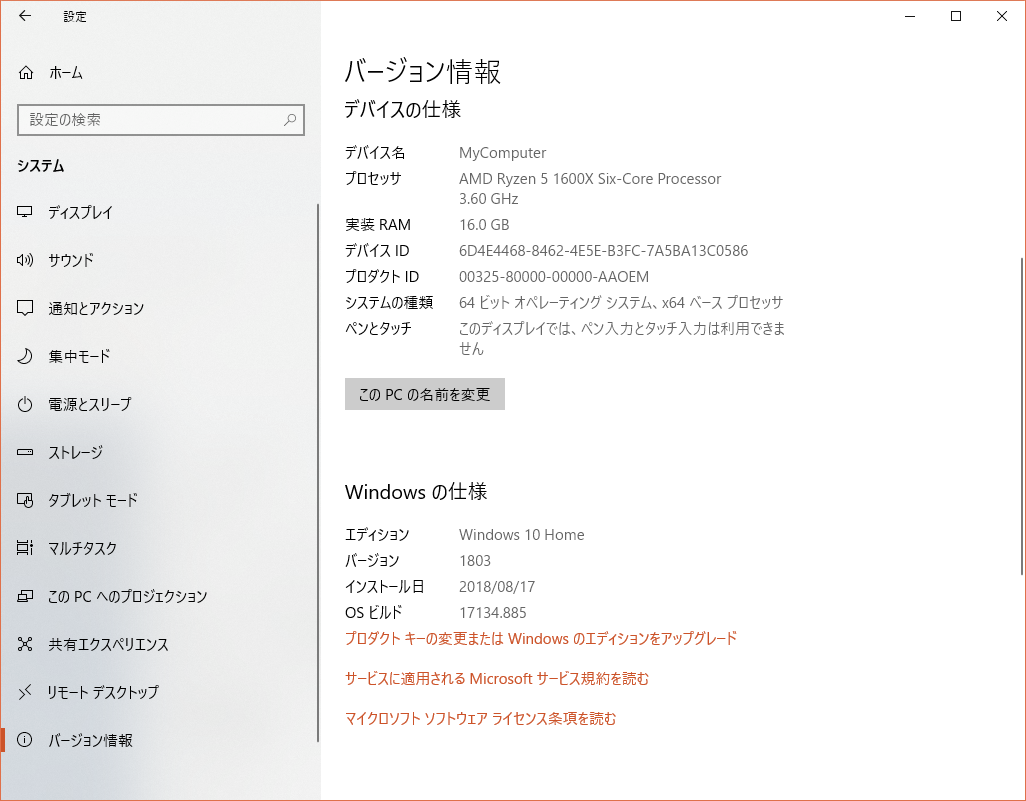Click the システム section heading
Image resolution: width=1026 pixels, height=801 pixels.
pos(41,166)
